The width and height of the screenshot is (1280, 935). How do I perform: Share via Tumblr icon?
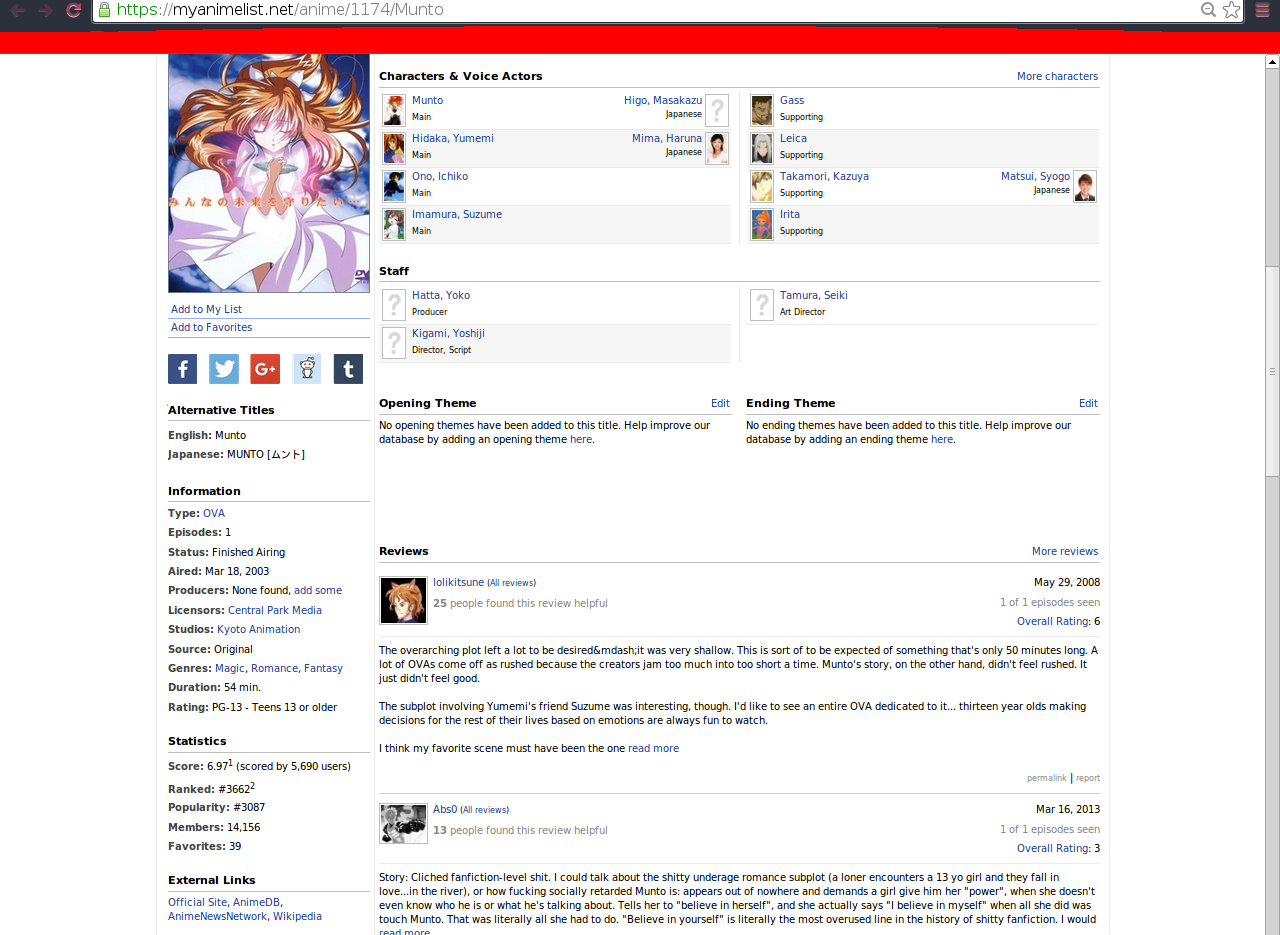(x=348, y=369)
